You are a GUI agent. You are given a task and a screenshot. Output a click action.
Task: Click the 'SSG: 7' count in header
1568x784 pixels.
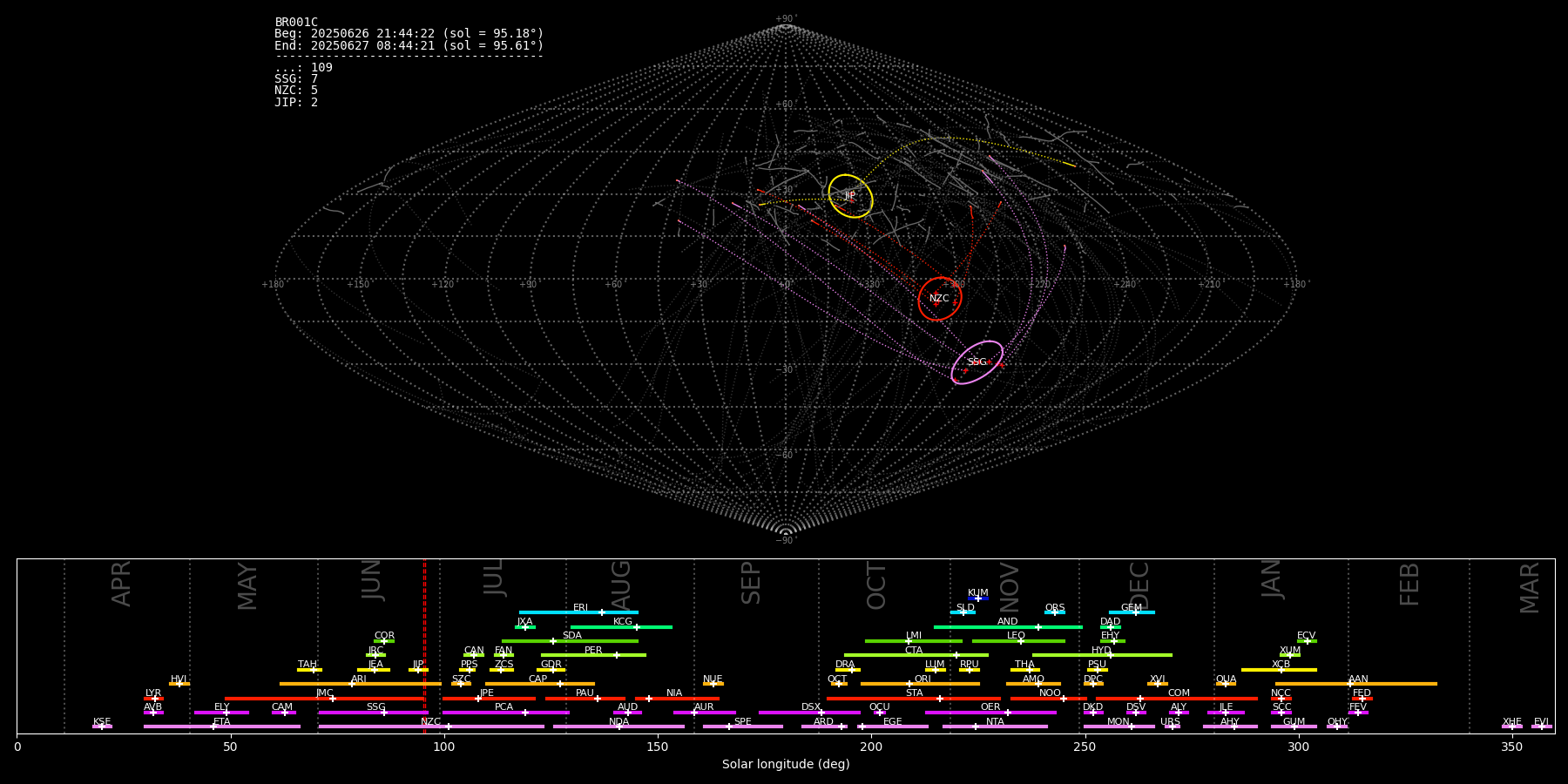(296, 79)
